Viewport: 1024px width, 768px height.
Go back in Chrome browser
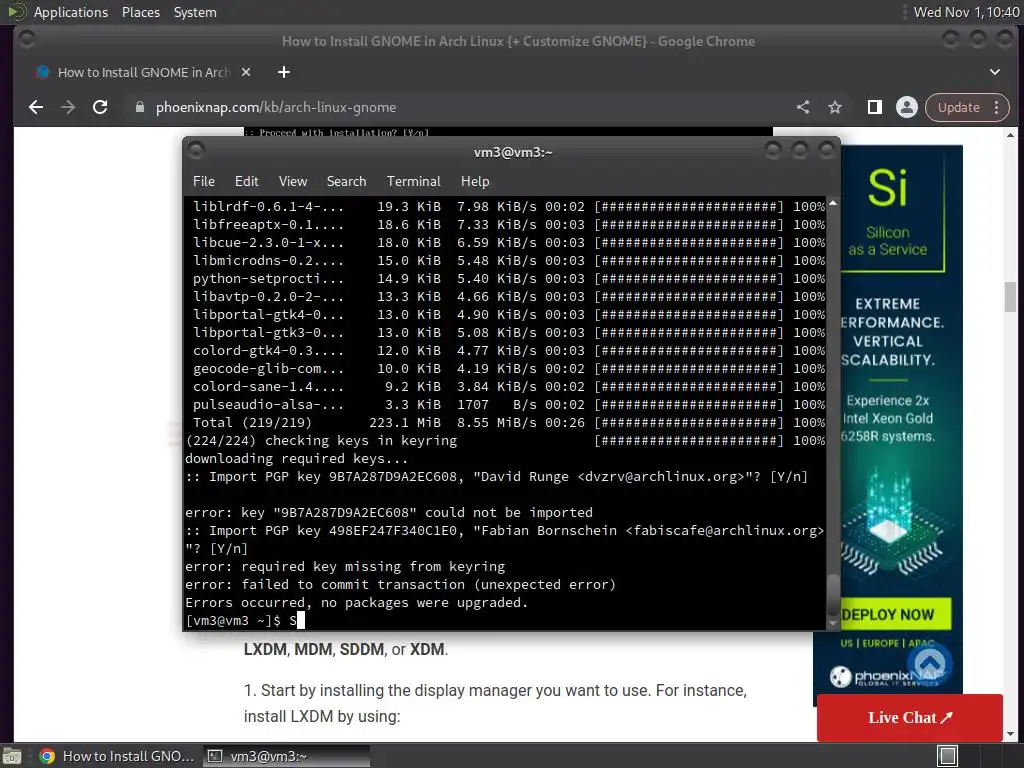point(36,107)
